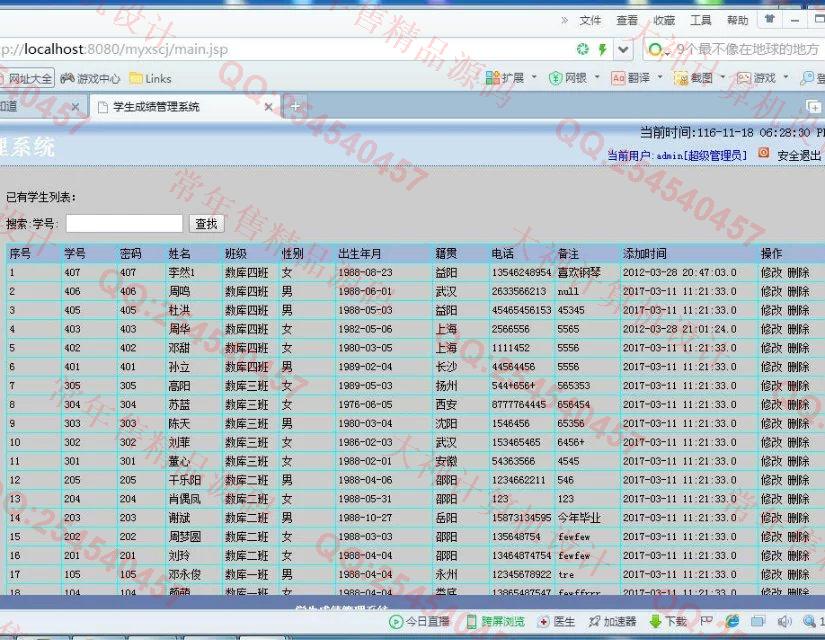This screenshot has height=640, width=825.
Task: Open the 网银 online banking tool
Action: [568, 78]
